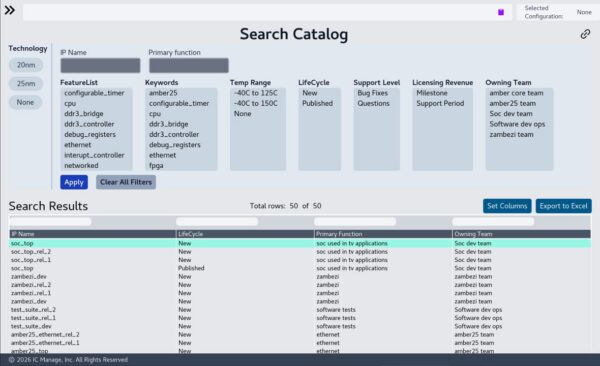Viewport: 600px width, 366px height.
Task: Click filter box above IP Name column
Action: 51,222
